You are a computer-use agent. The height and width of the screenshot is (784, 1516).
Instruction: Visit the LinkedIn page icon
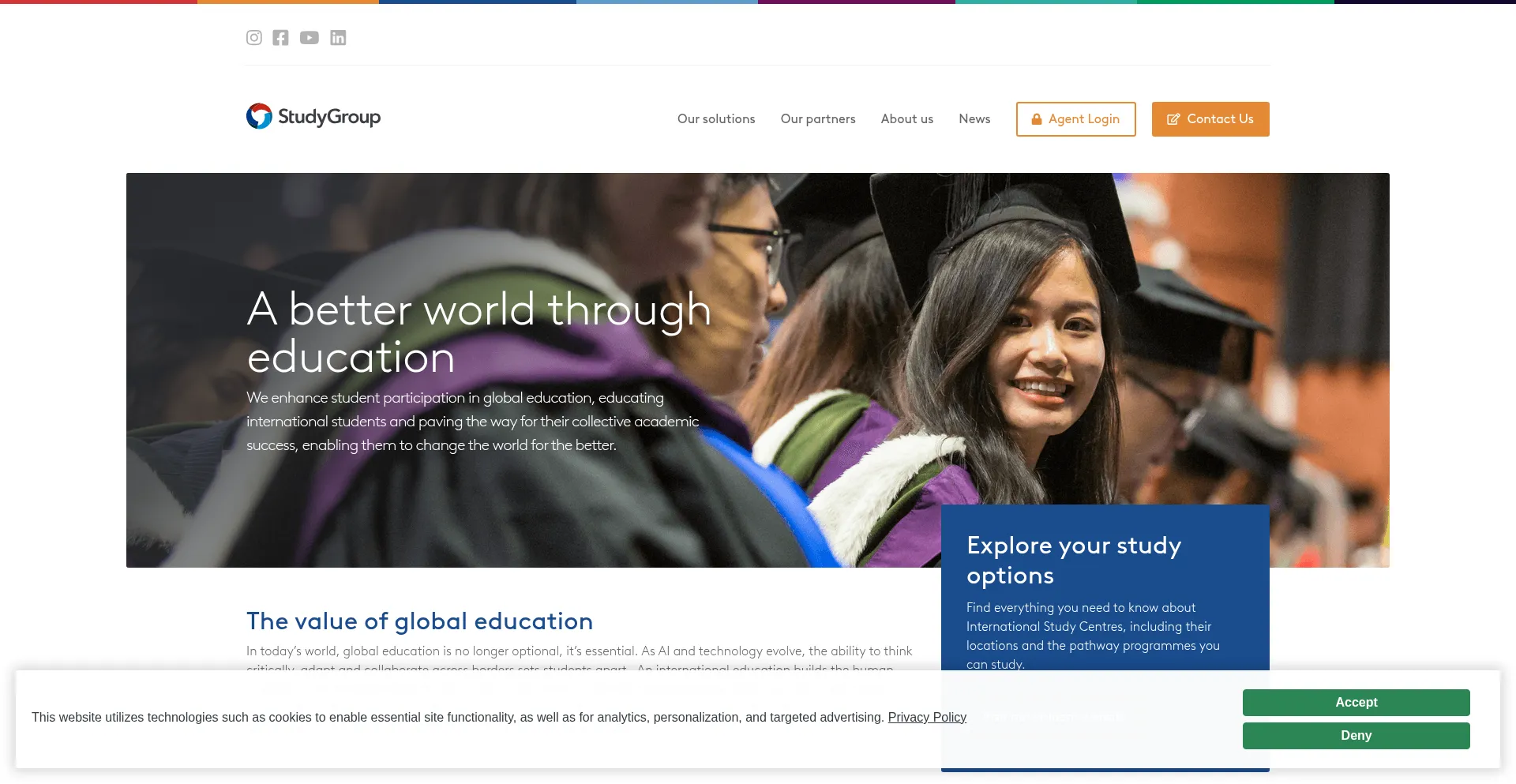(338, 38)
